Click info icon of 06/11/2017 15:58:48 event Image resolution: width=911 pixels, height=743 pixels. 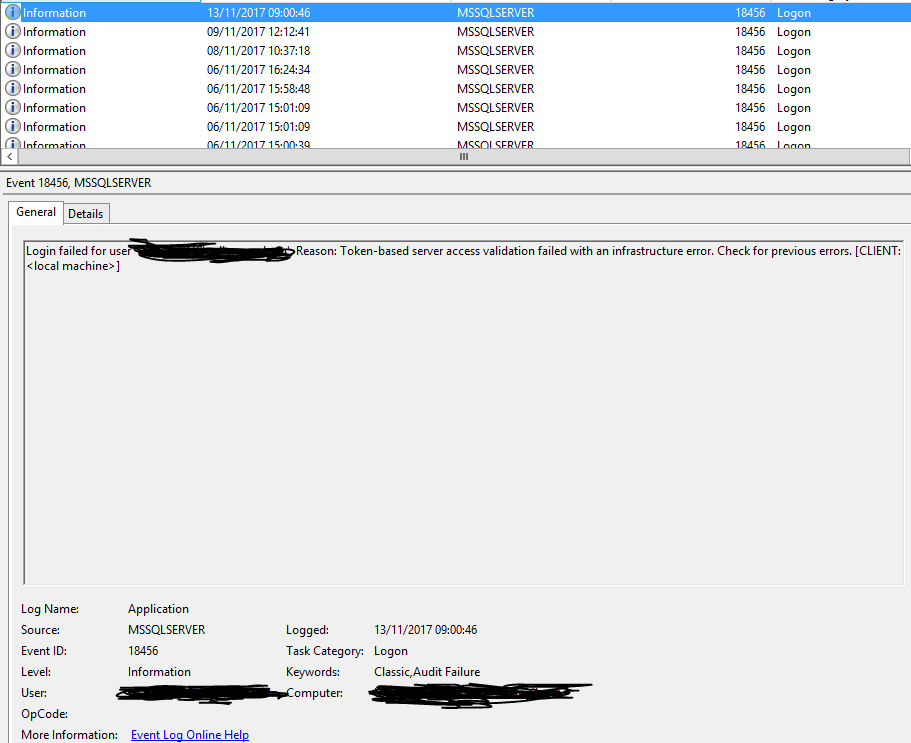click(12, 88)
